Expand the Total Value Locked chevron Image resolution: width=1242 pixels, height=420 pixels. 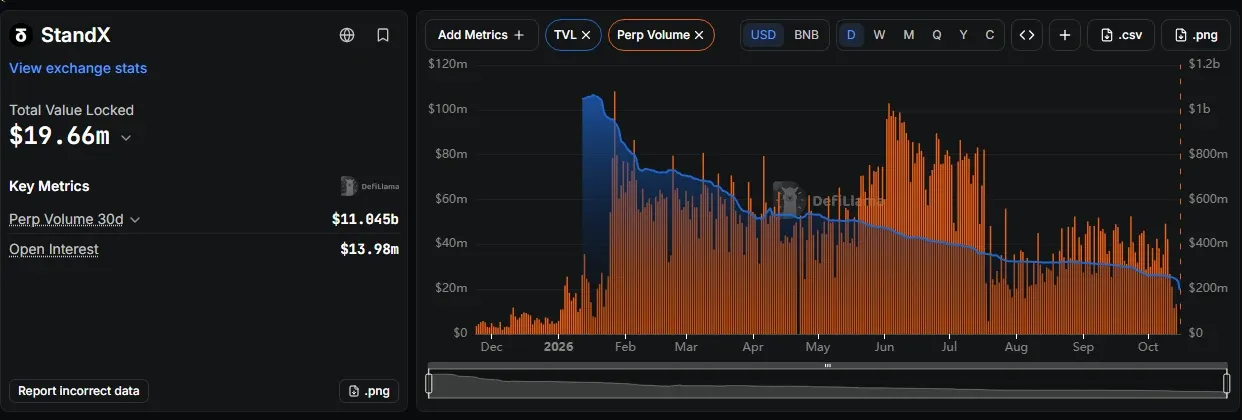(126, 139)
